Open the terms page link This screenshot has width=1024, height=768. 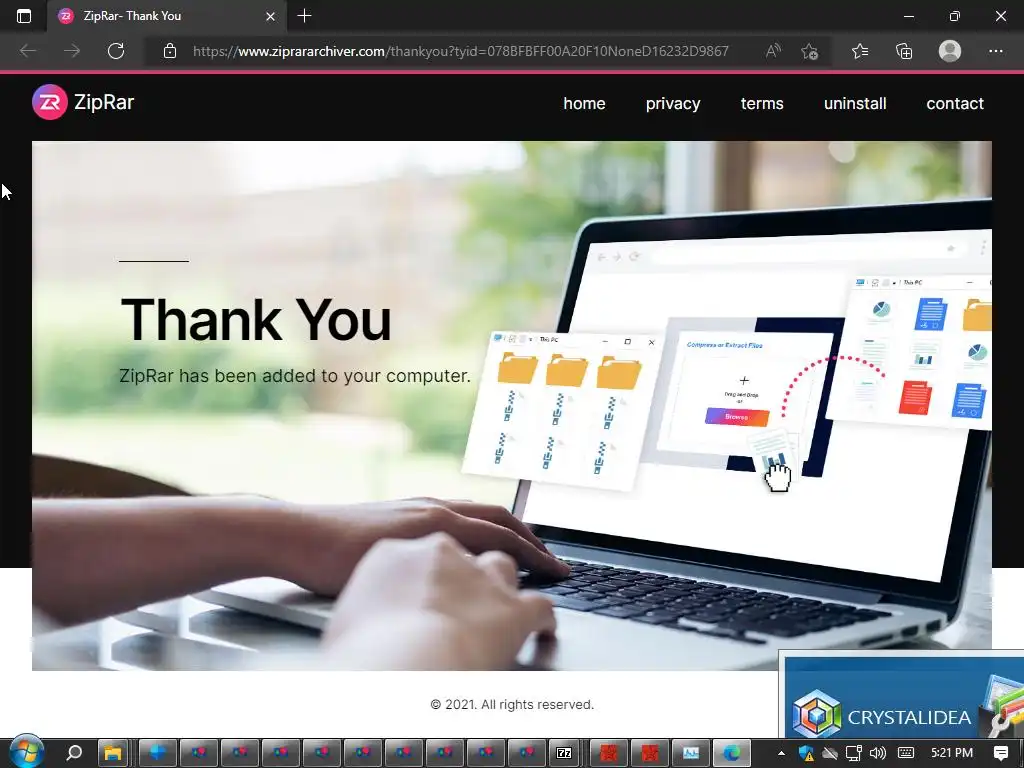[761, 103]
